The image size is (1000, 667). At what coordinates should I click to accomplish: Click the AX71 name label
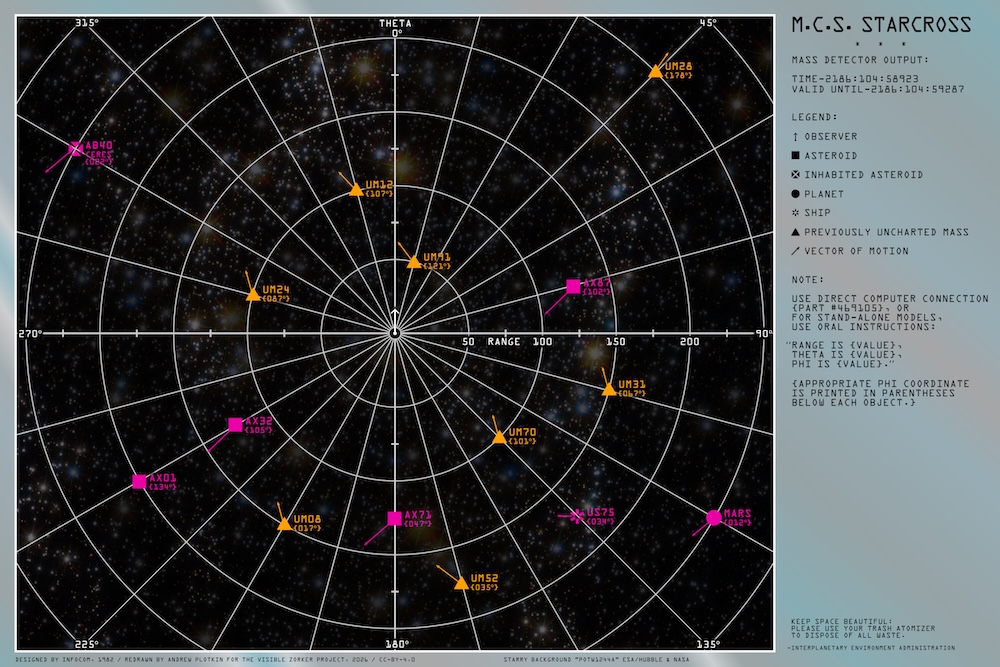pyautogui.click(x=418, y=515)
